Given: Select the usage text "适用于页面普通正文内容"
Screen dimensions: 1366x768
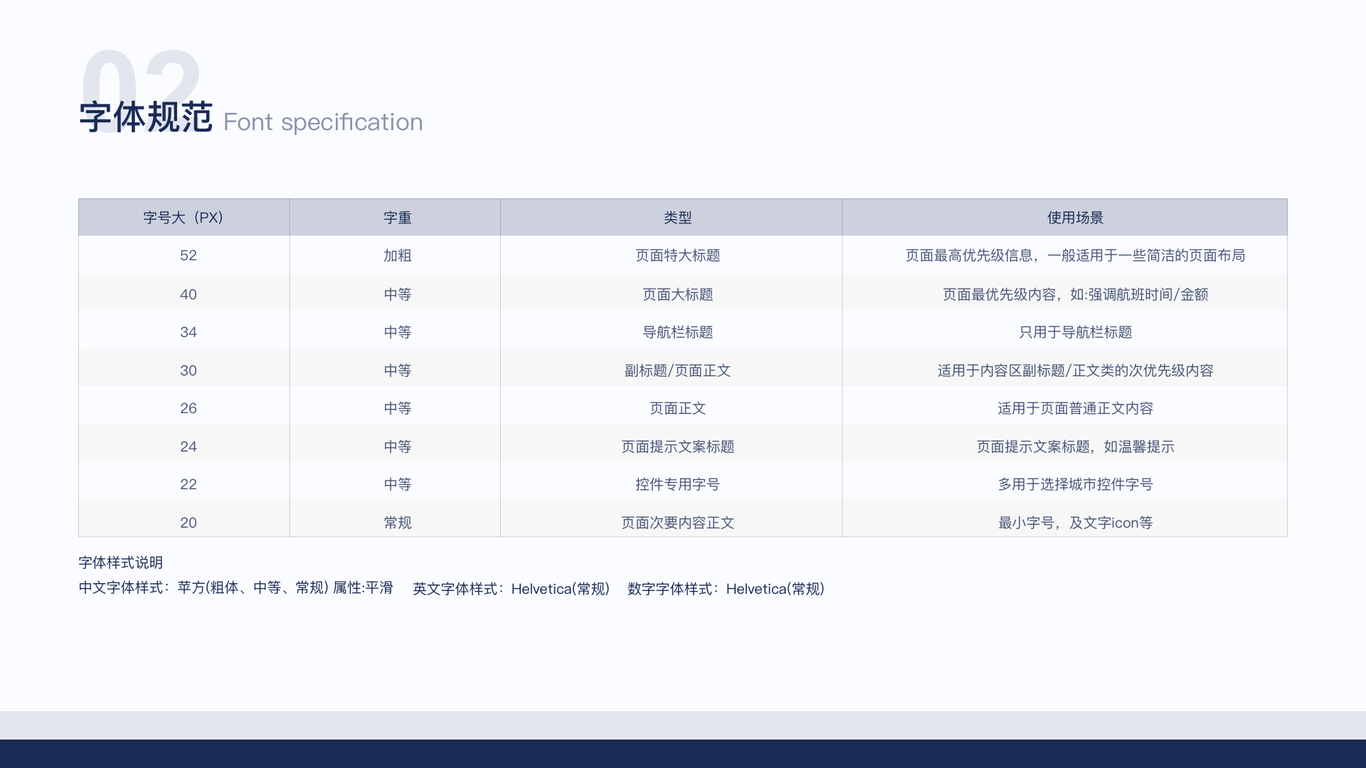Looking at the screenshot, I should click(1076, 408).
